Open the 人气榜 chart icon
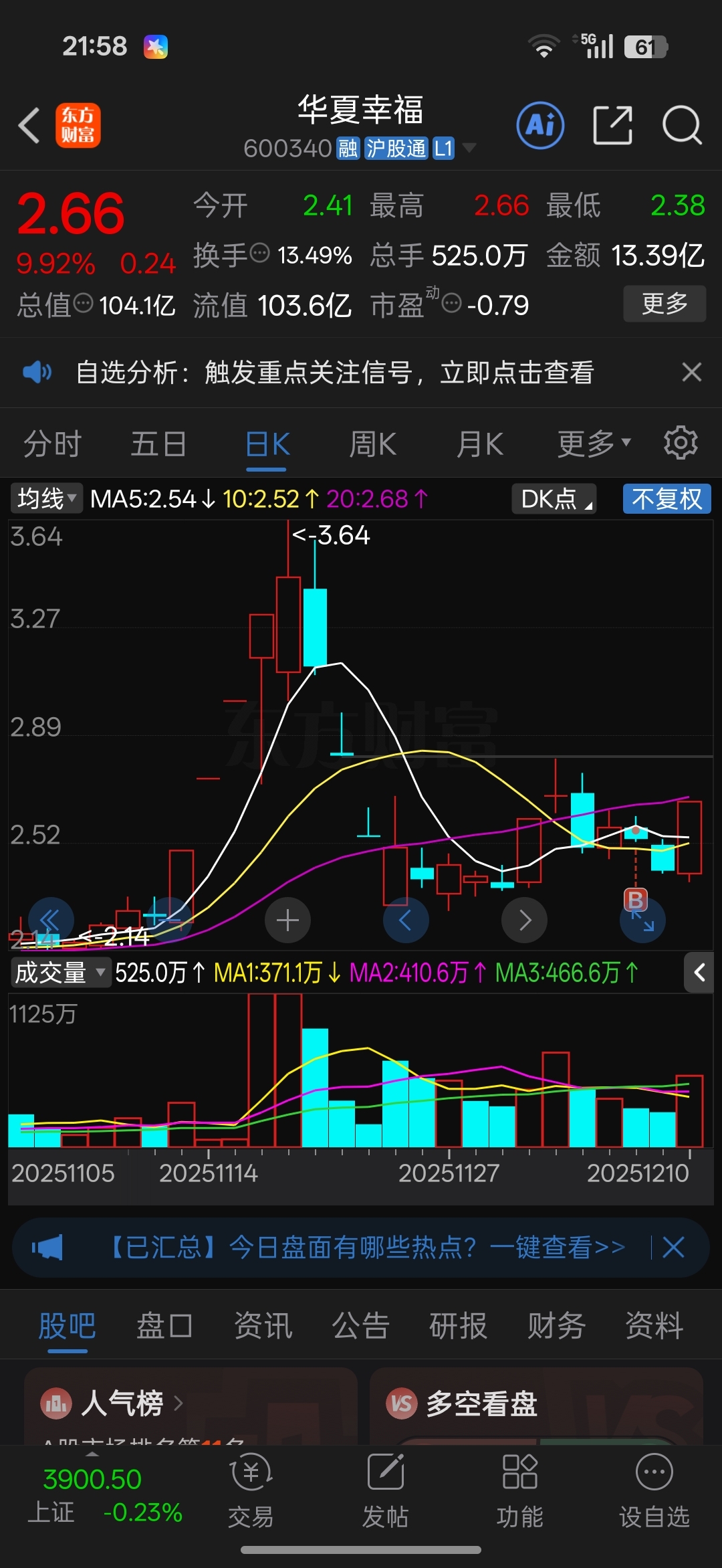The height and width of the screenshot is (1568, 722). pos(56,1403)
